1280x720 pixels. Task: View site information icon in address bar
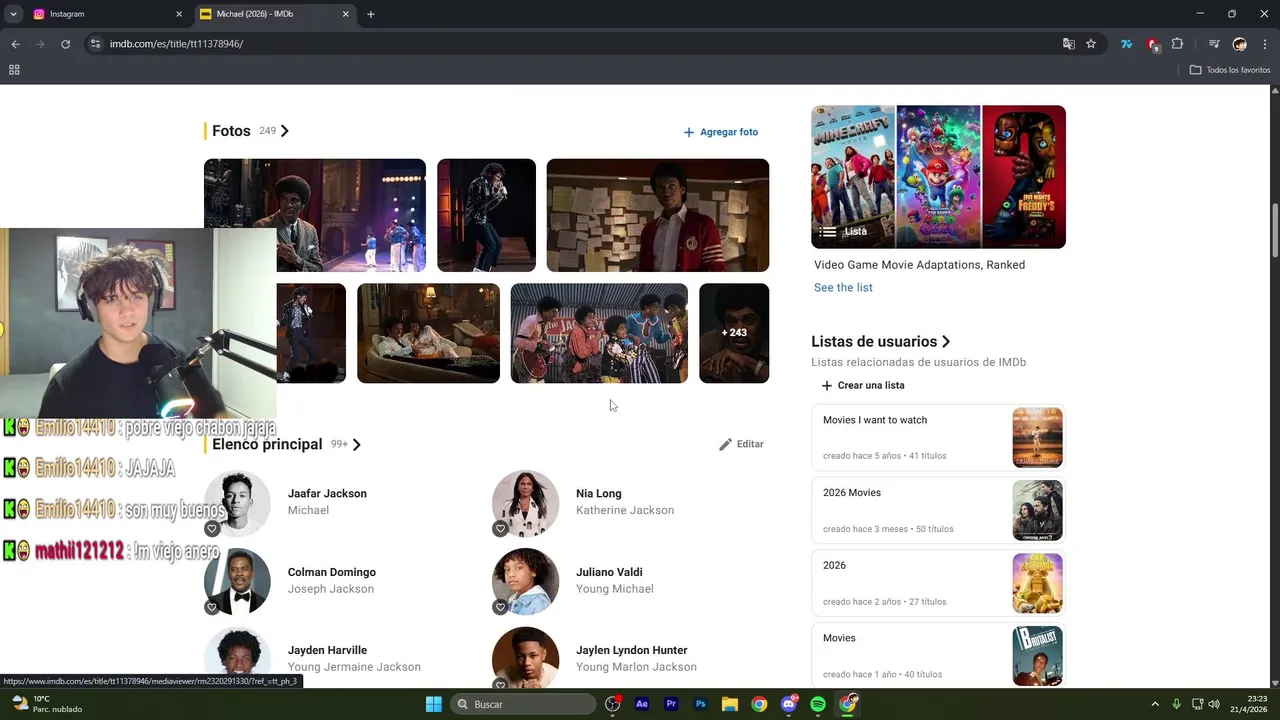(95, 44)
